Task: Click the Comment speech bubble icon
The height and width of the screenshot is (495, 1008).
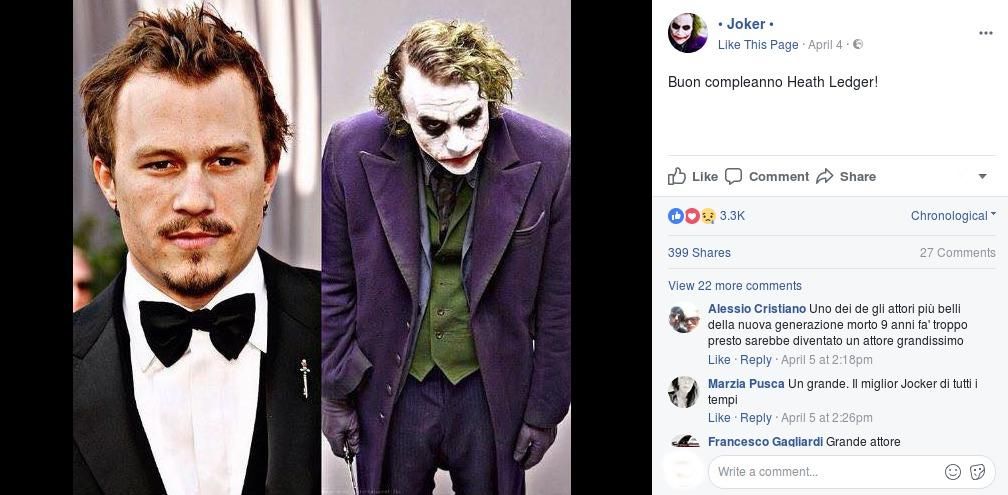Action: (x=734, y=176)
